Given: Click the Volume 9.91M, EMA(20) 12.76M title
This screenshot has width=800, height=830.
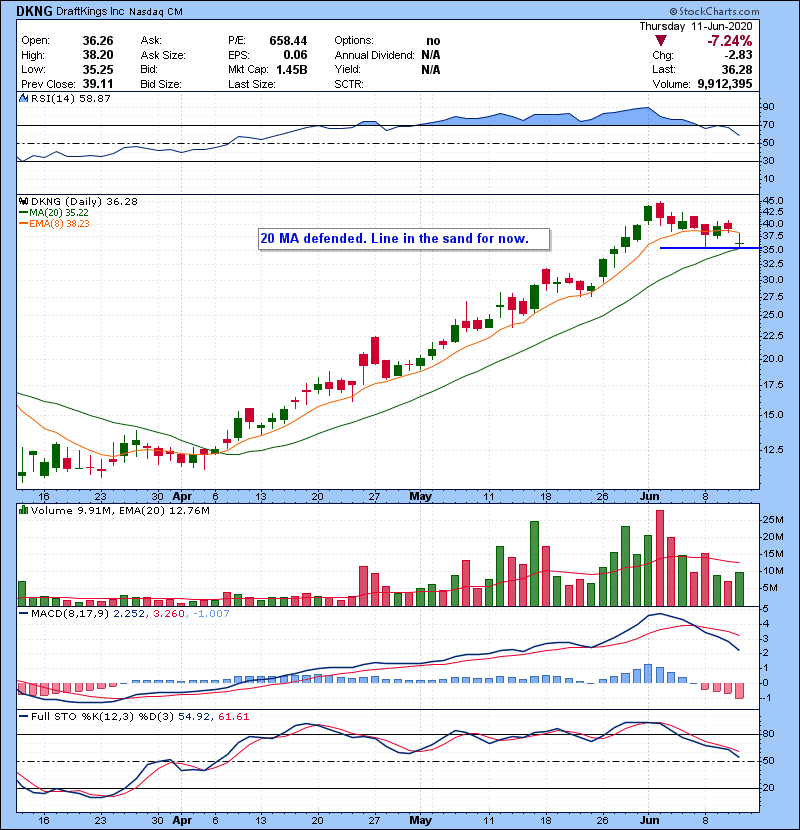Looking at the screenshot, I should pos(120,510).
